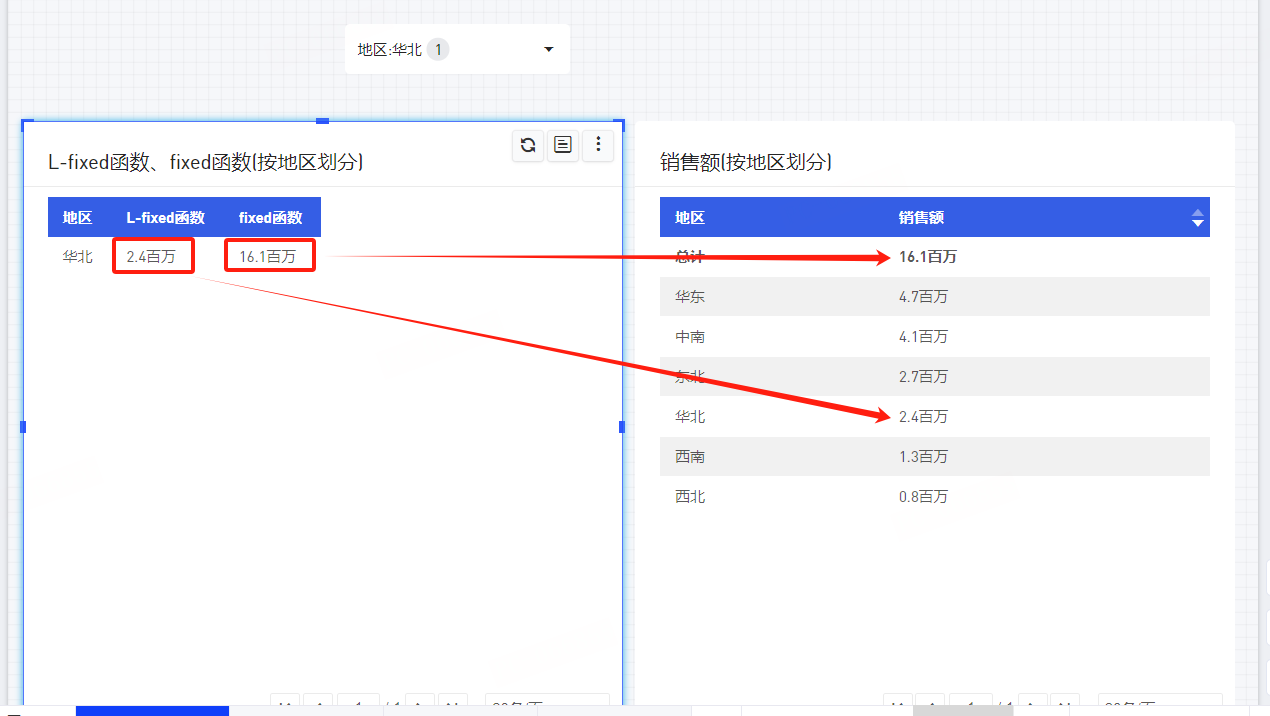
Task: Click the sort arrows on 销售额 column
Action: pyautogui.click(x=1197, y=217)
